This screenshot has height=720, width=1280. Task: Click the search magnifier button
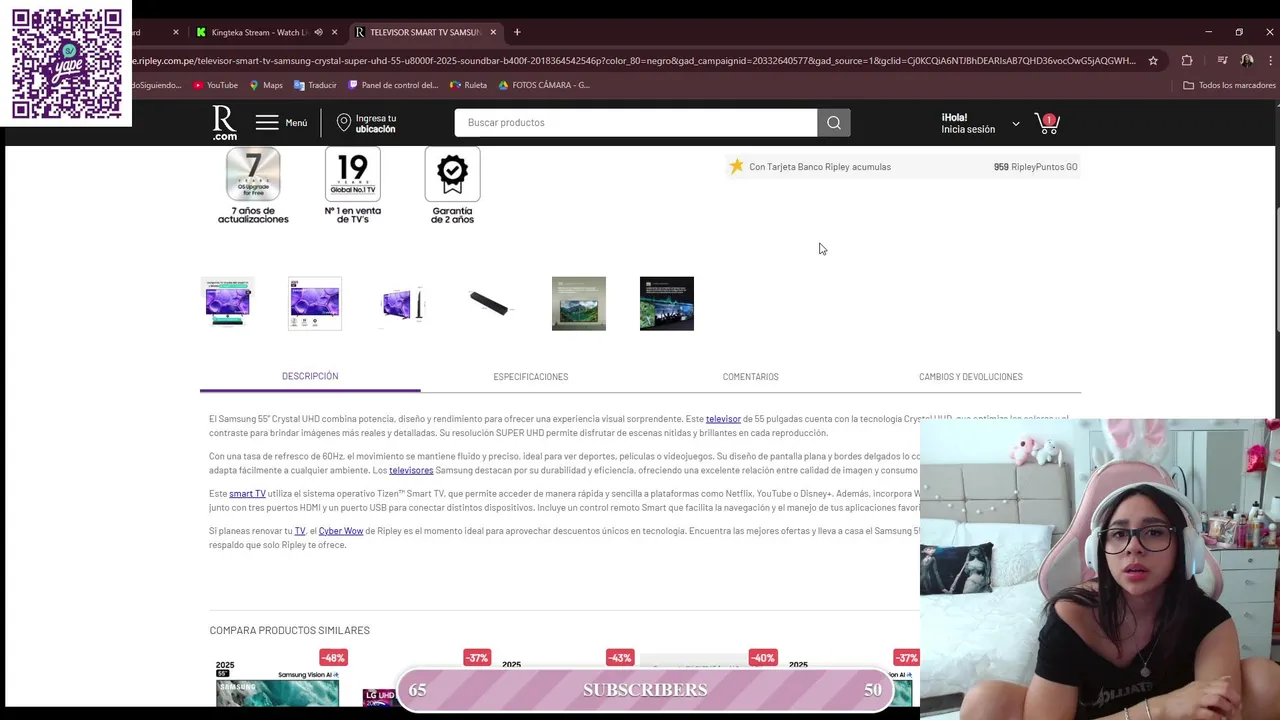[x=834, y=123]
